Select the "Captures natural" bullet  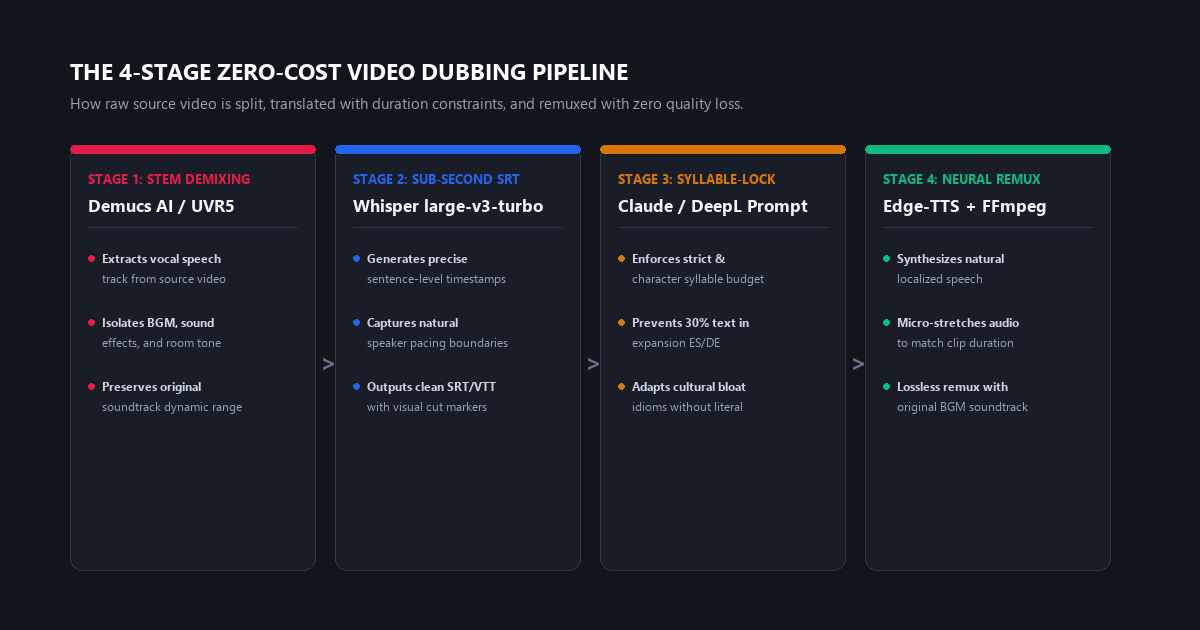[x=412, y=323]
